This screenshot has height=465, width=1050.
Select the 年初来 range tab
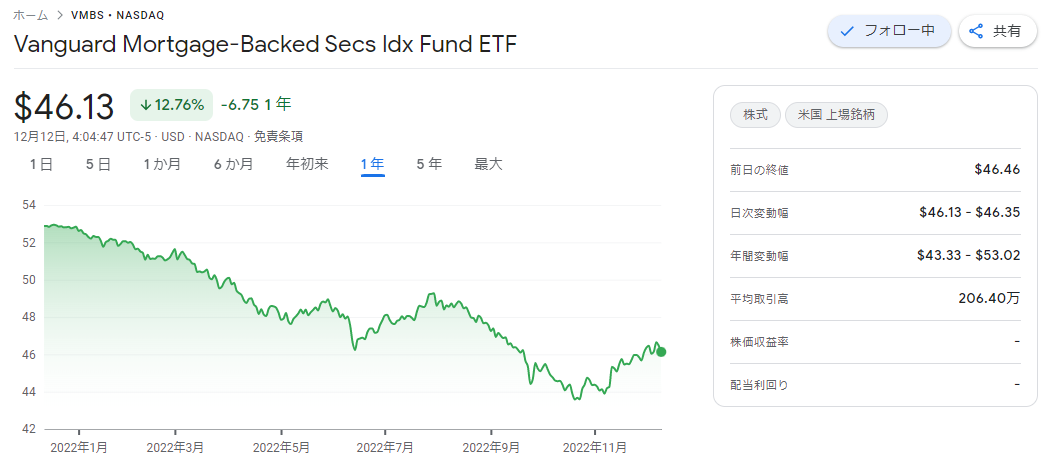tap(307, 164)
